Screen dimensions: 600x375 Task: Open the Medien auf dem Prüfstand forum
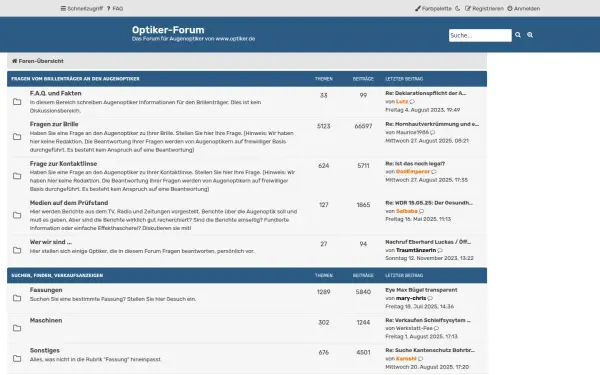[x=69, y=203]
